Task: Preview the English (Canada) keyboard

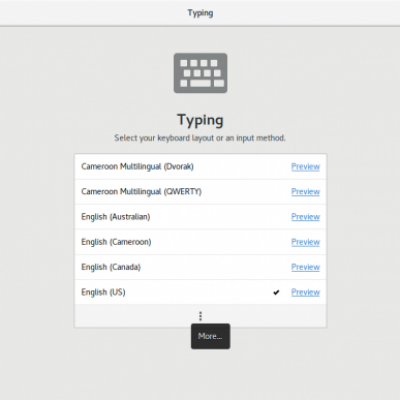Action: pyautogui.click(x=305, y=267)
